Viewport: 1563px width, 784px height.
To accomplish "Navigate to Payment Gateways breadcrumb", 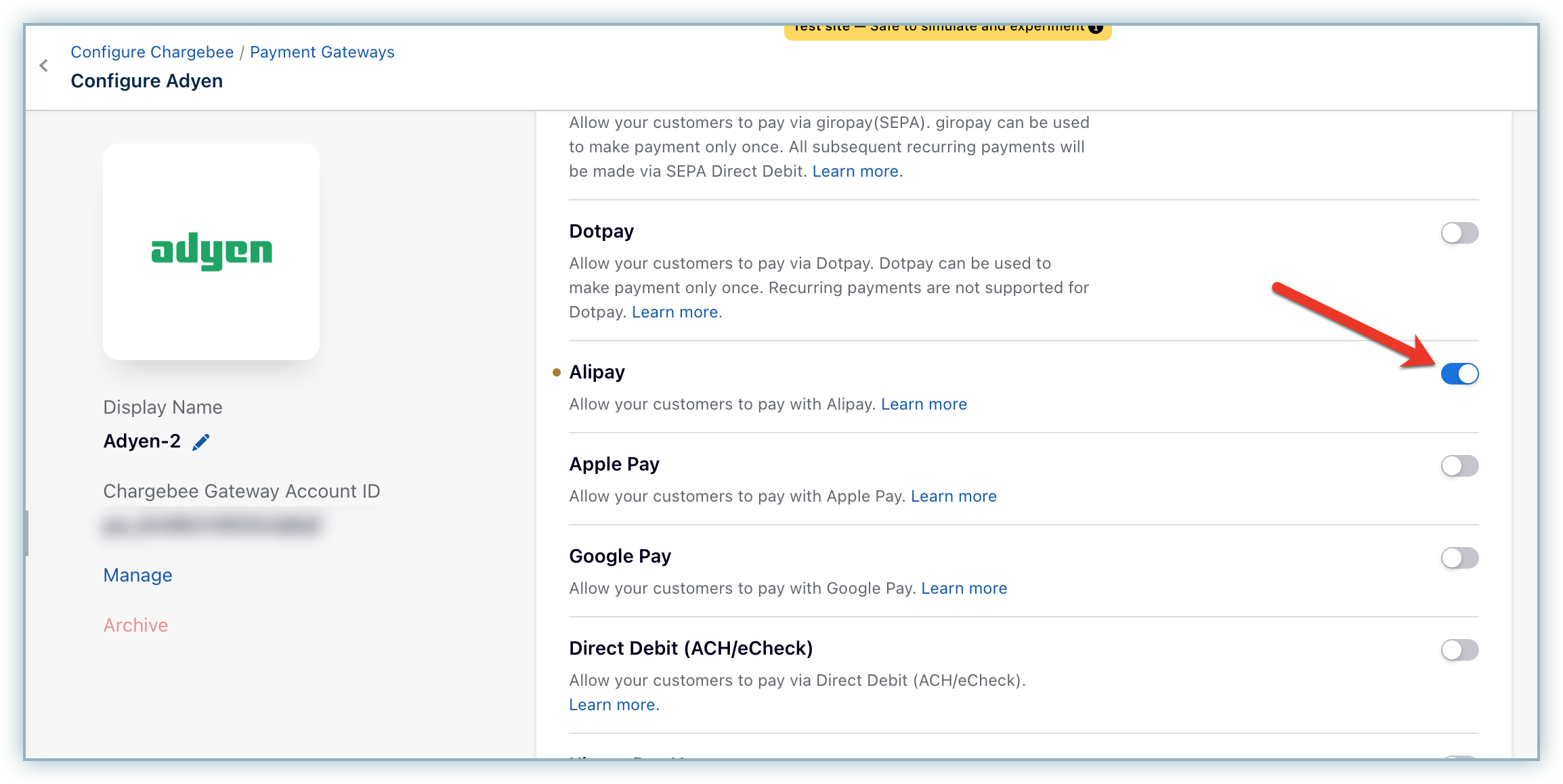I will pyautogui.click(x=322, y=52).
